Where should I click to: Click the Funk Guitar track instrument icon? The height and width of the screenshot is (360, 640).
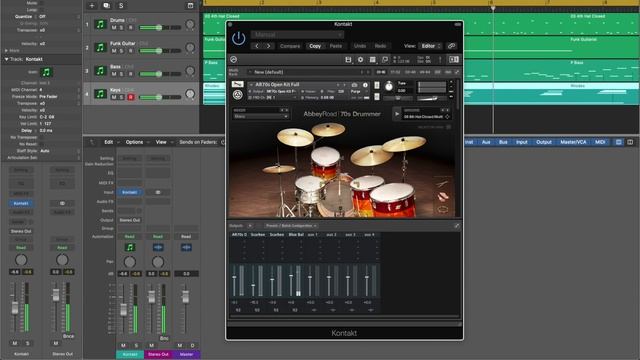coord(100,48)
